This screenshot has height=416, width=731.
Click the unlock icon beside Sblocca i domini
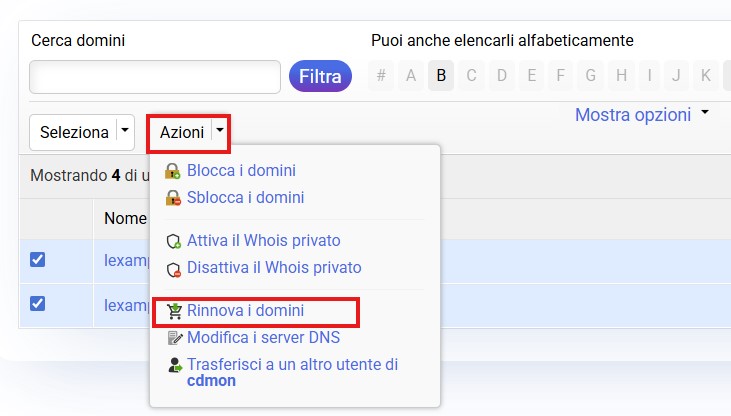[173, 198]
